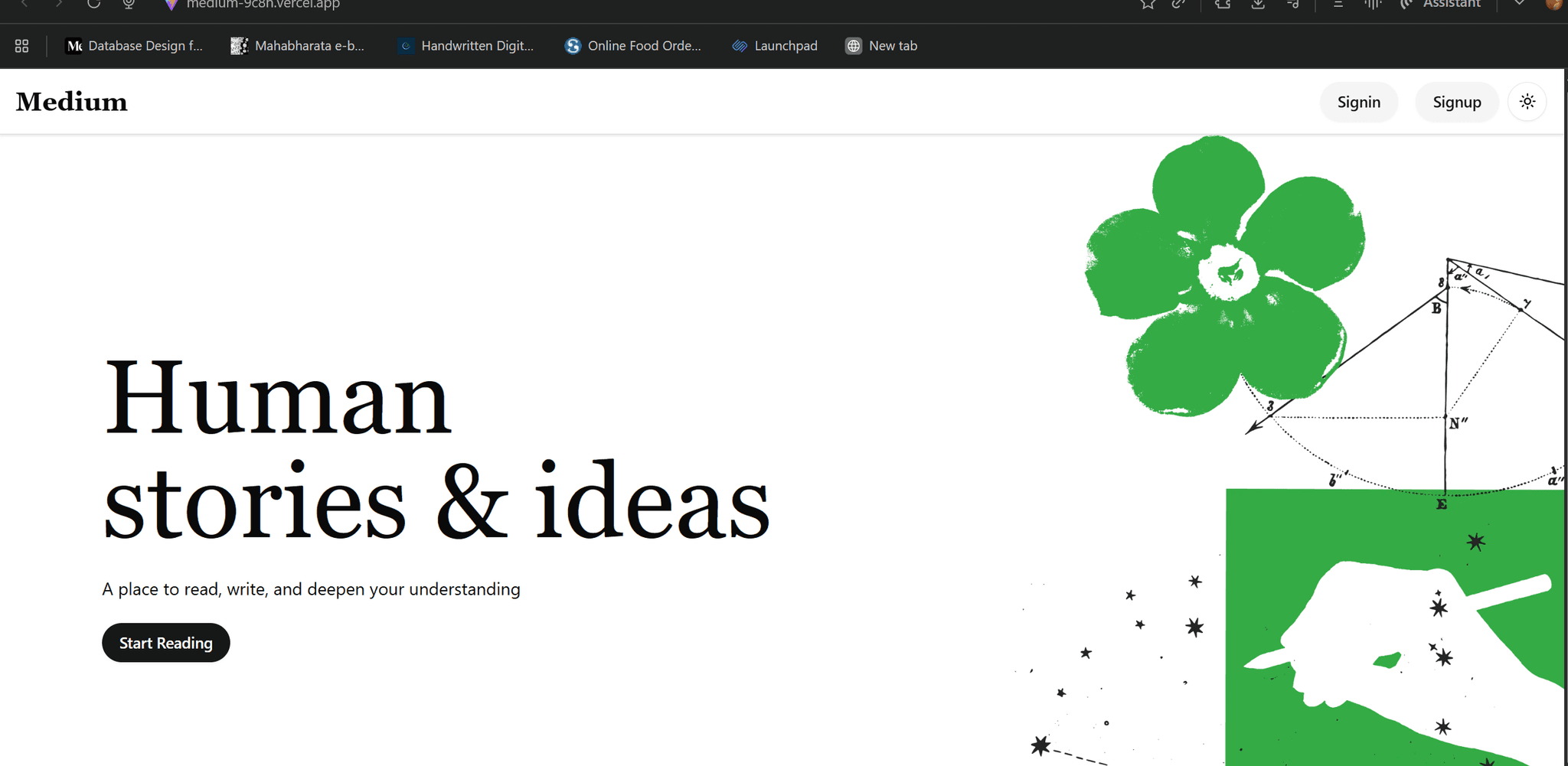Viewport: 1568px width, 766px height.
Task: Open the New tab bookmark
Action: [881, 46]
